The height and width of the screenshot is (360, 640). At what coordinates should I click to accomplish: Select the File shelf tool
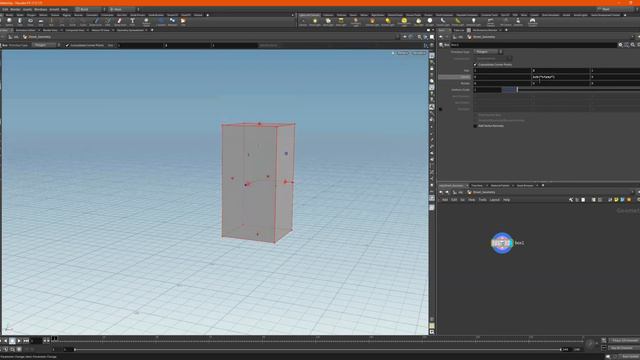pyautogui.click(x=183, y=22)
